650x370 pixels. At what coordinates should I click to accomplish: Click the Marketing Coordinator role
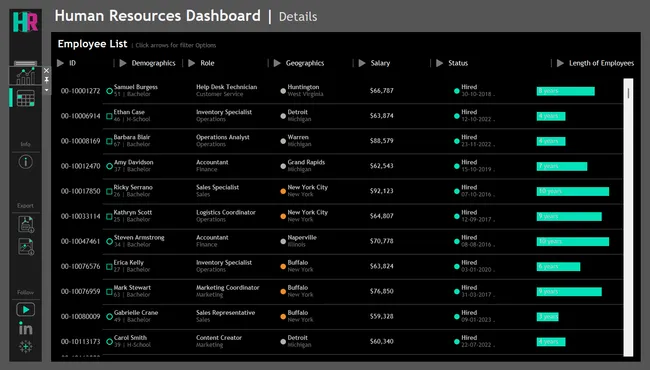[x=228, y=288]
